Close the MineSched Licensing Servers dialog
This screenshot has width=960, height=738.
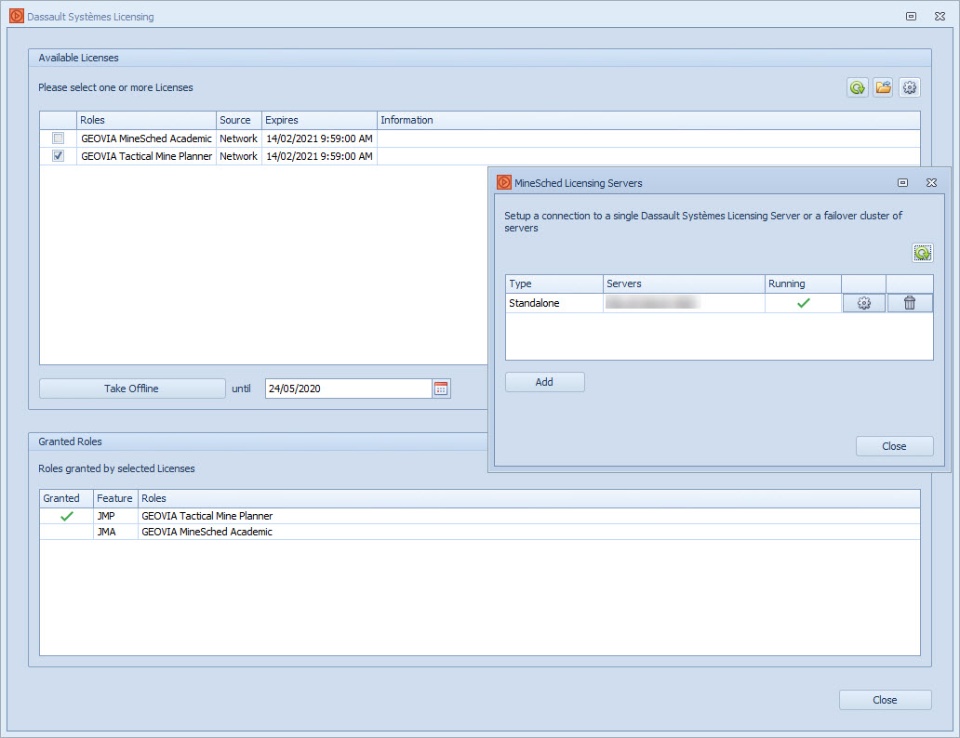(x=894, y=446)
